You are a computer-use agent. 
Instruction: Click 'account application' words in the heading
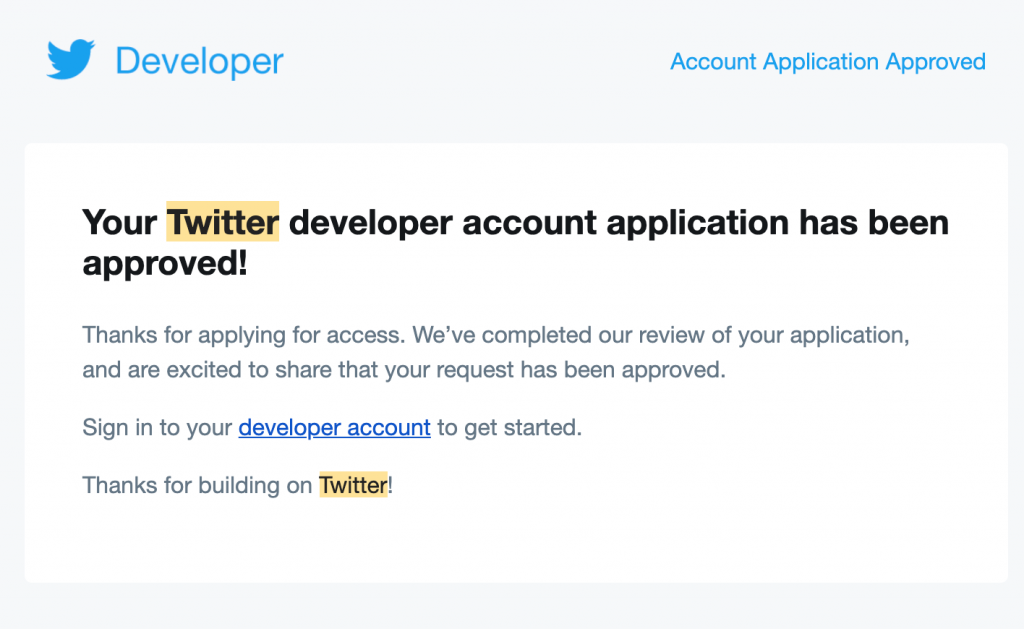pyautogui.click(x=626, y=223)
